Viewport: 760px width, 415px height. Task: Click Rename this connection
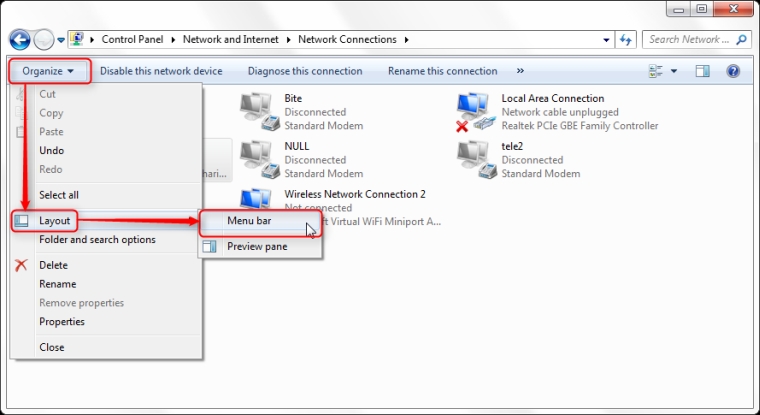click(443, 71)
